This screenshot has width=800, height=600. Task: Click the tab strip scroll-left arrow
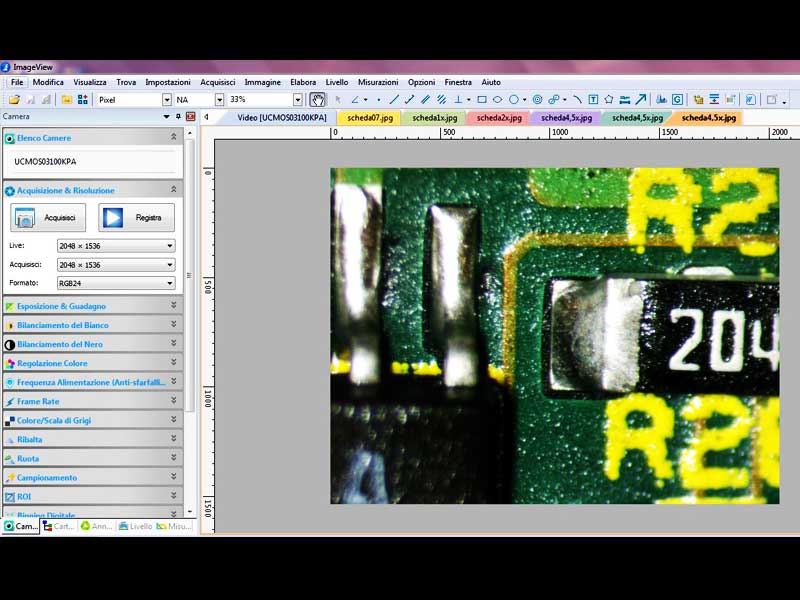[x=206, y=117]
